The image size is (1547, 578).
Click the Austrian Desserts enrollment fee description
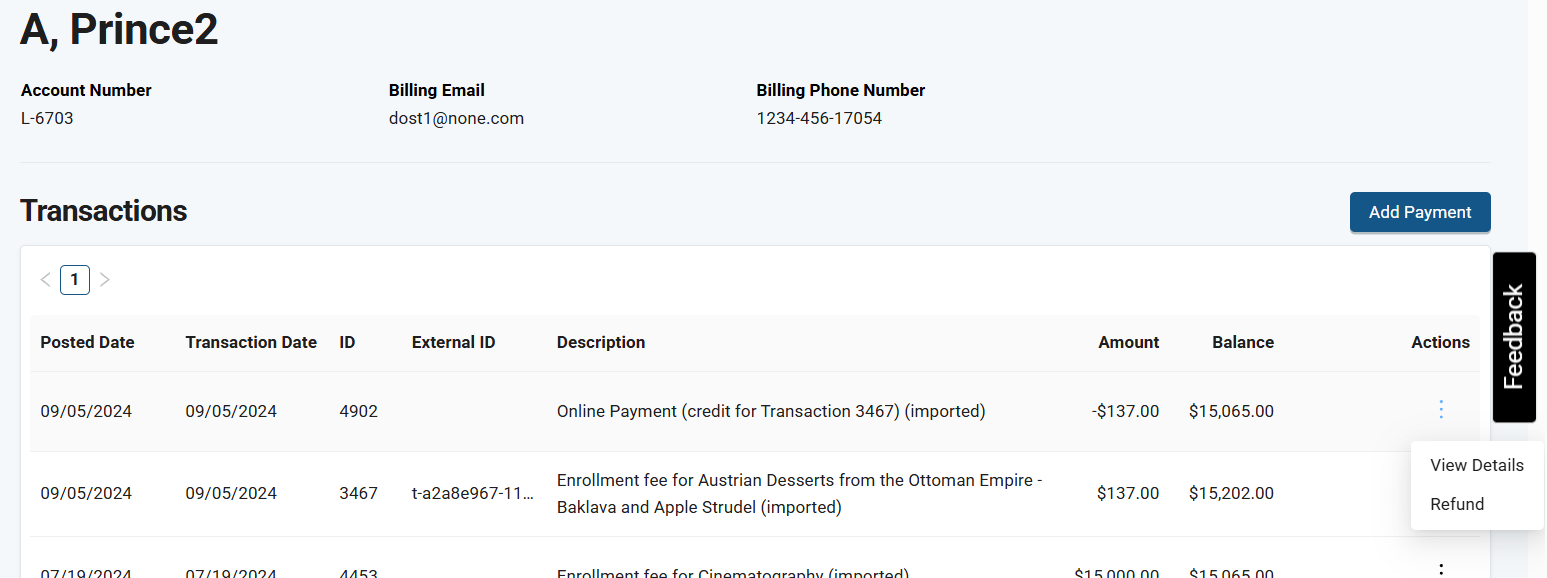tap(799, 493)
